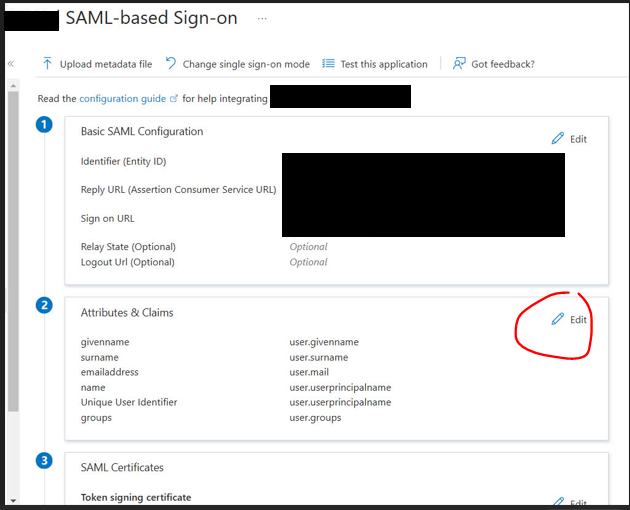
Task: Click the user.groups value
Action: point(315,418)
